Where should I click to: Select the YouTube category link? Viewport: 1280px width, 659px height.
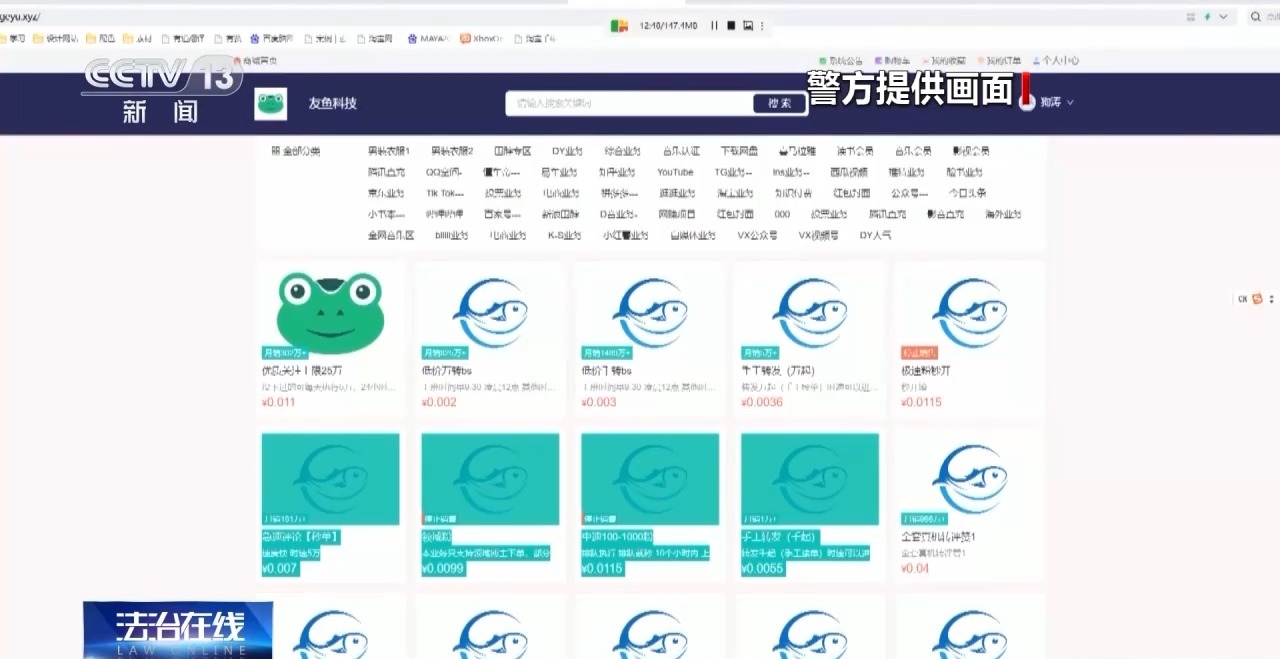[675, 172]
